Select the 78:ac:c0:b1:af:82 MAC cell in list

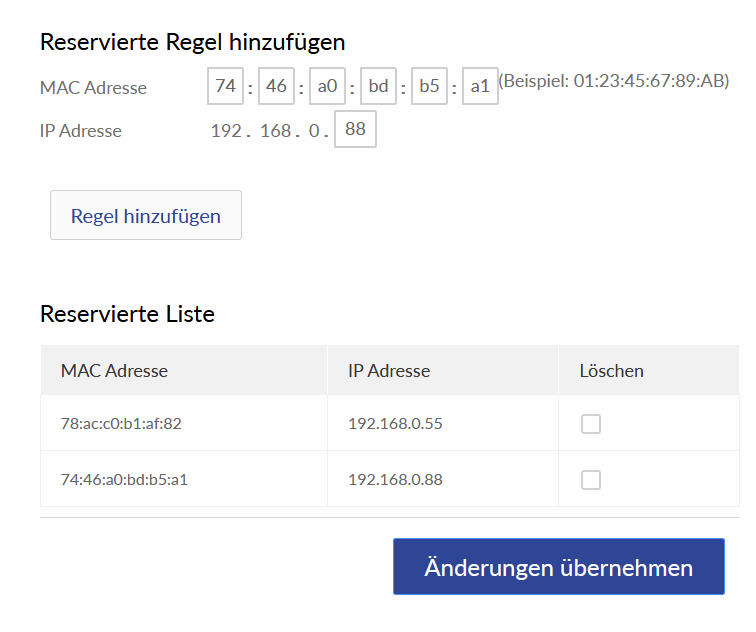[121, 424]
